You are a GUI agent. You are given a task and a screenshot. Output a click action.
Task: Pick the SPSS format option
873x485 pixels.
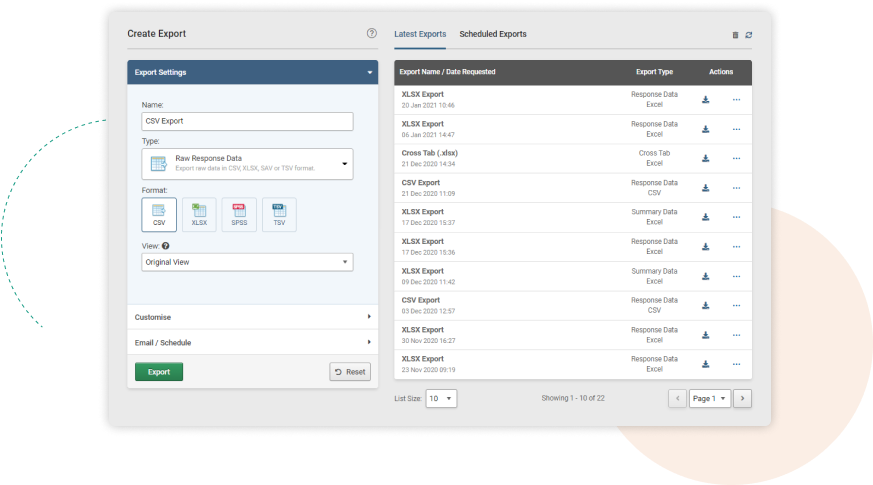239,215
